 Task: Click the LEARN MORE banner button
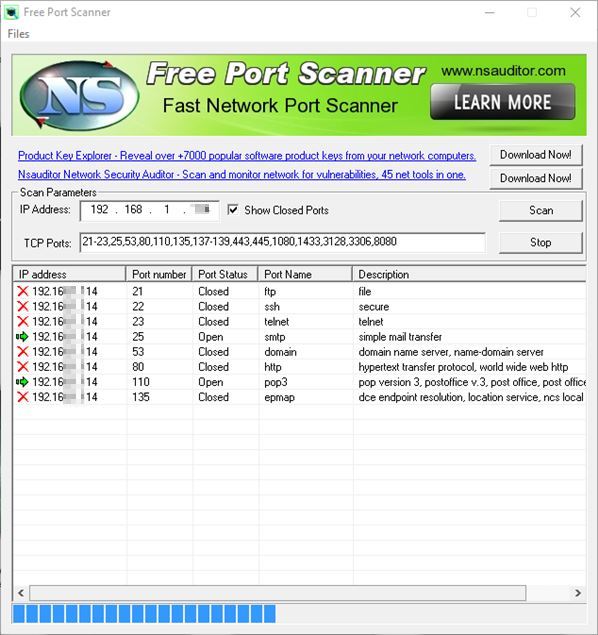(x=502, y=102)
